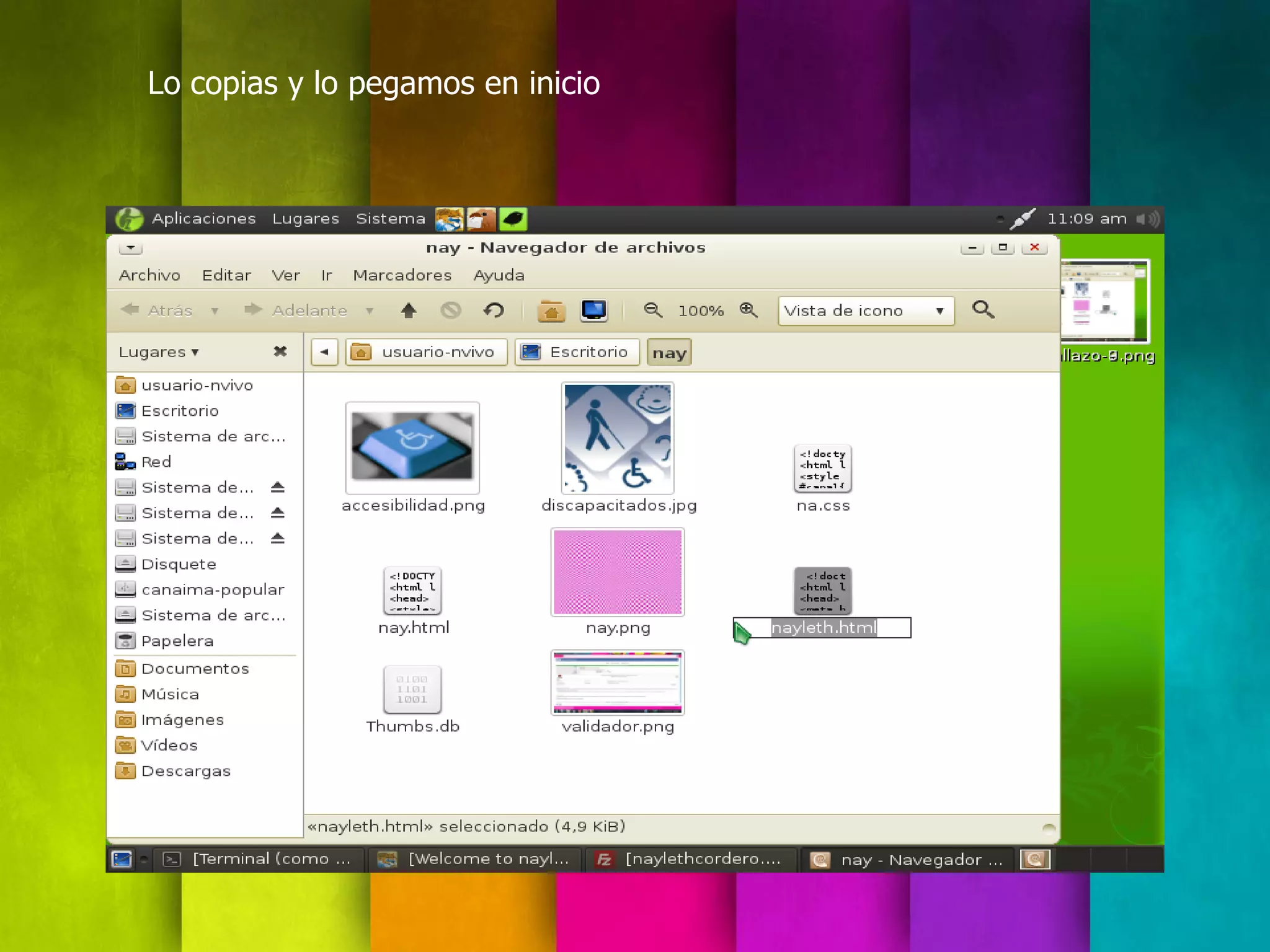Viewport: 1270px width, 952px height.
Task: Click the path bar left scroll arrow
Action: [324, 352]
